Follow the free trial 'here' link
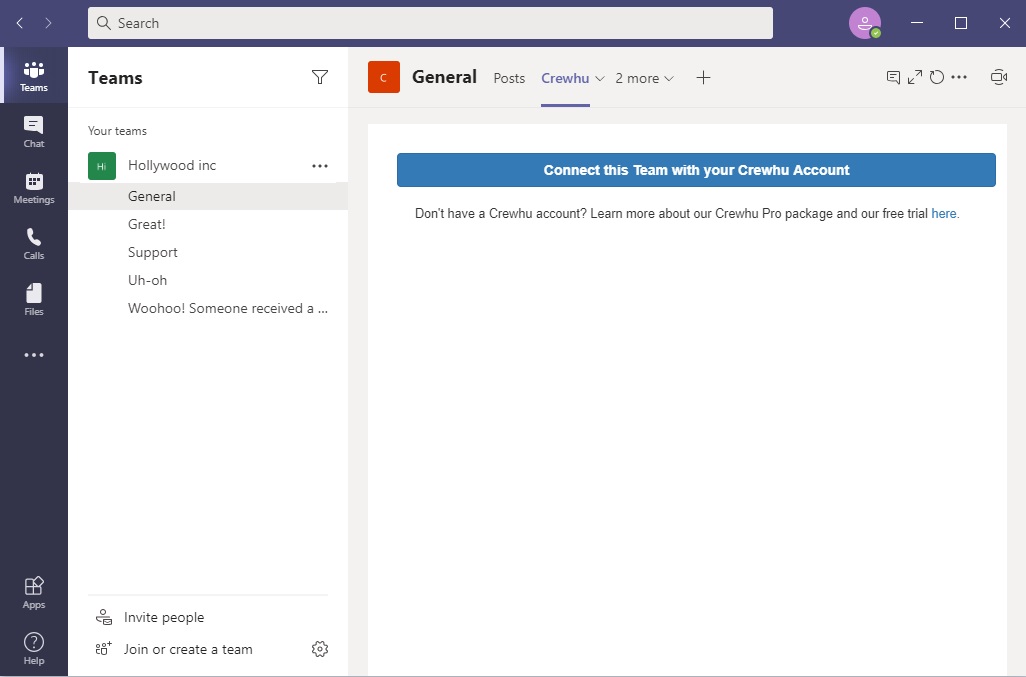The image size is (1026, 677). tap(943, 213)
